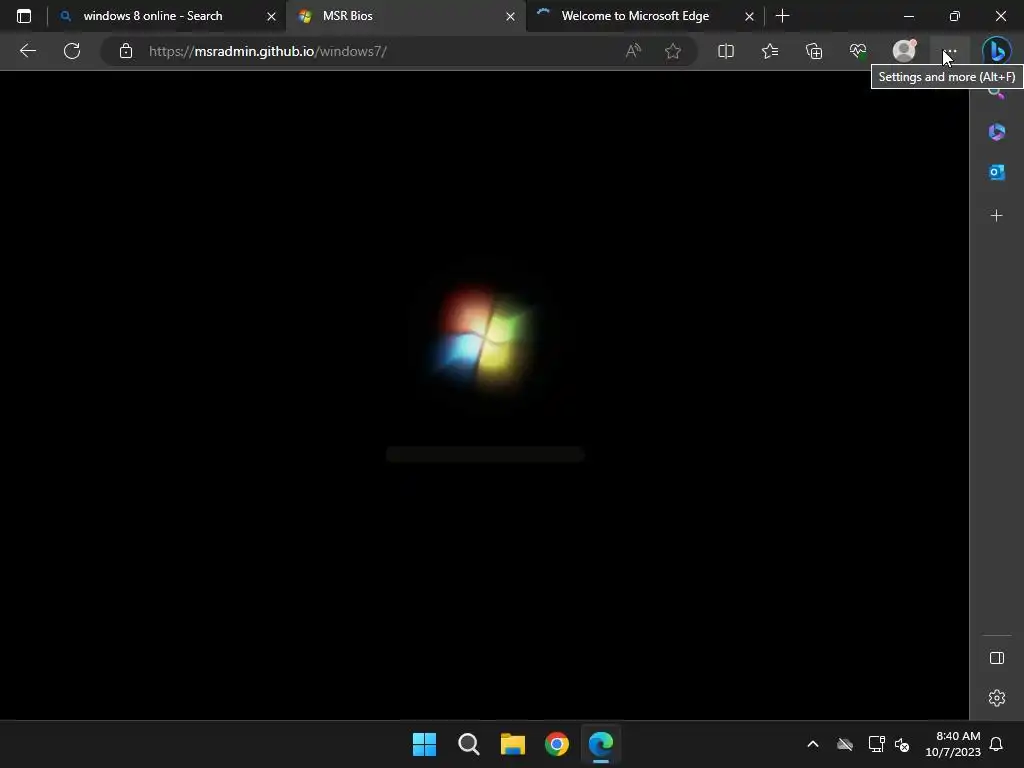Switch to the MSR Bios tab
1024x768 pixels.
pos(406,16)
